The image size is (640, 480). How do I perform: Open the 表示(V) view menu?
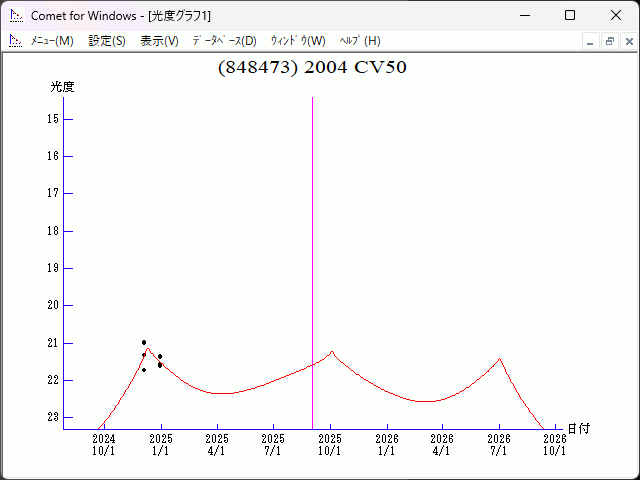[159, 41]
